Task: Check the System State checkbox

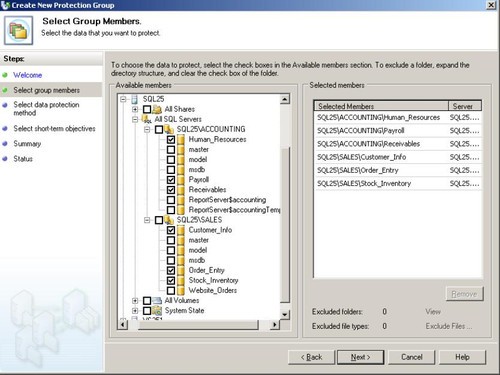Action: tap(147, 311)
